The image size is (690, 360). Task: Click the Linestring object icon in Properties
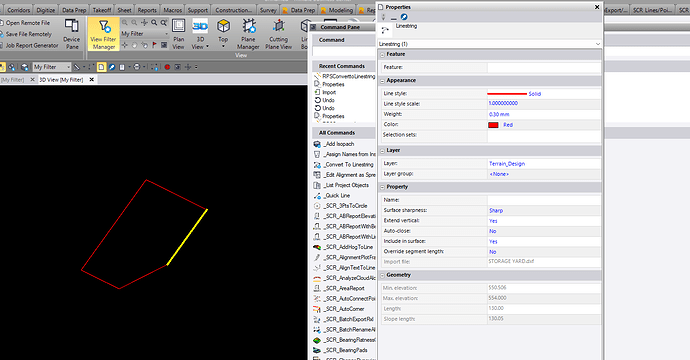pyautogui.click(x=385, y=30)
